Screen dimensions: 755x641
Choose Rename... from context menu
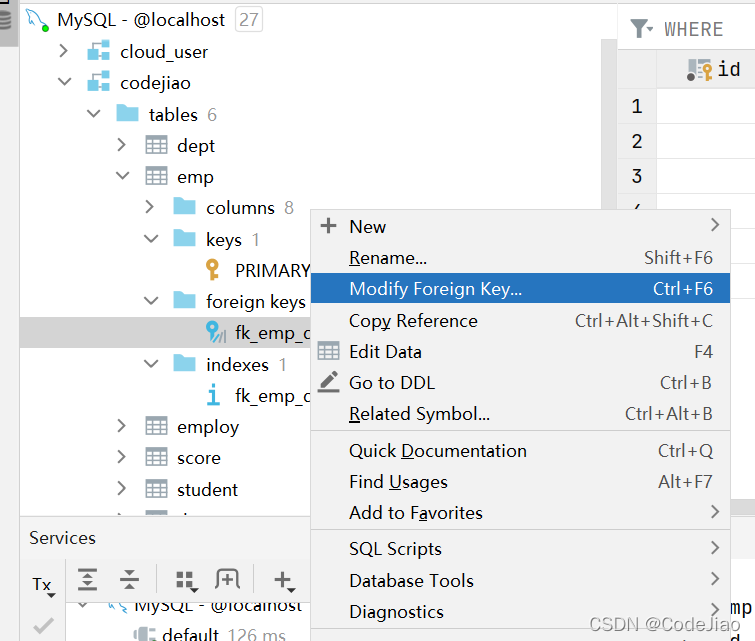[x=520, y=257]
